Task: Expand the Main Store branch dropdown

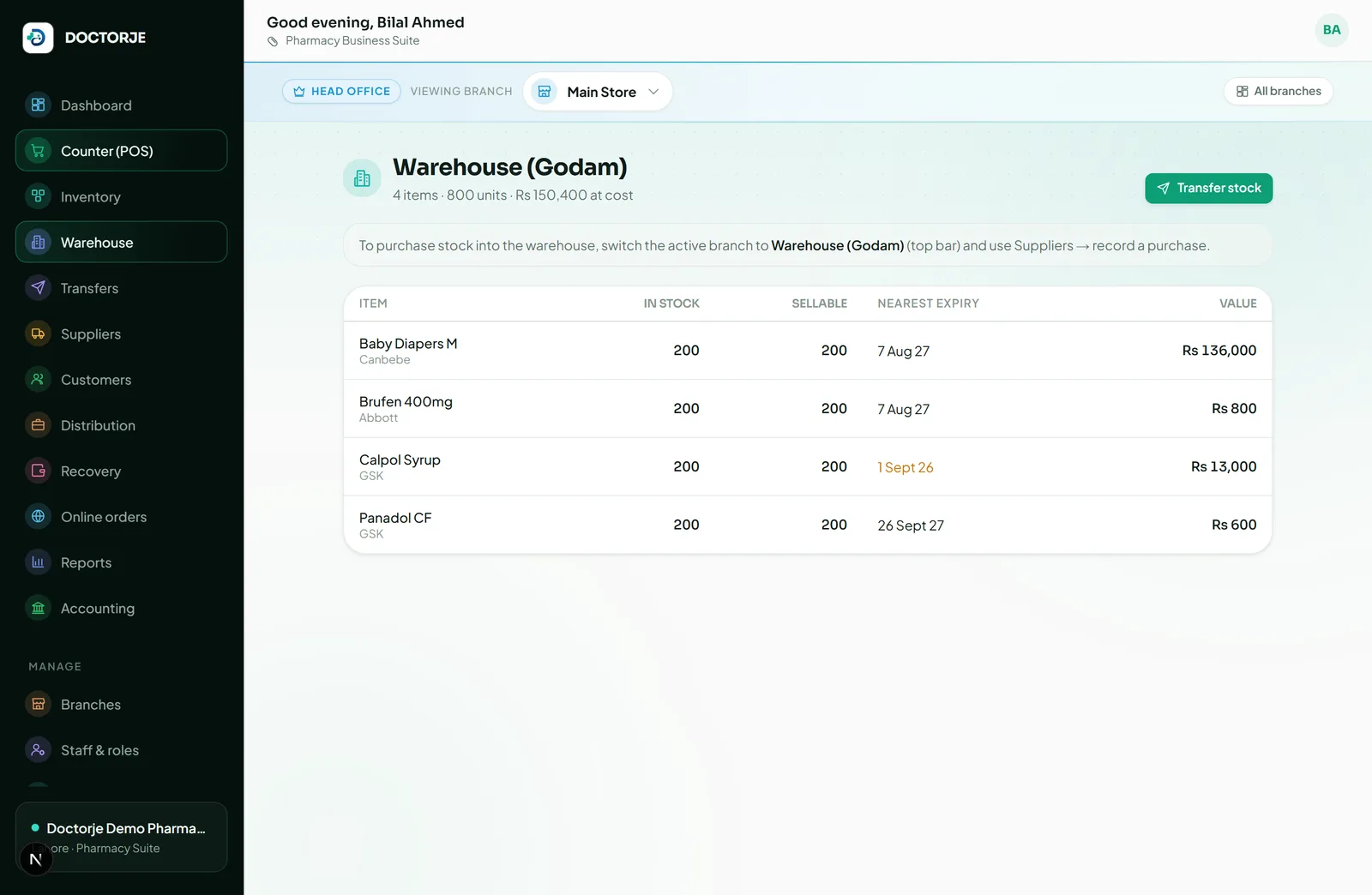Action: pyautogui.click(x=598, y=92)
